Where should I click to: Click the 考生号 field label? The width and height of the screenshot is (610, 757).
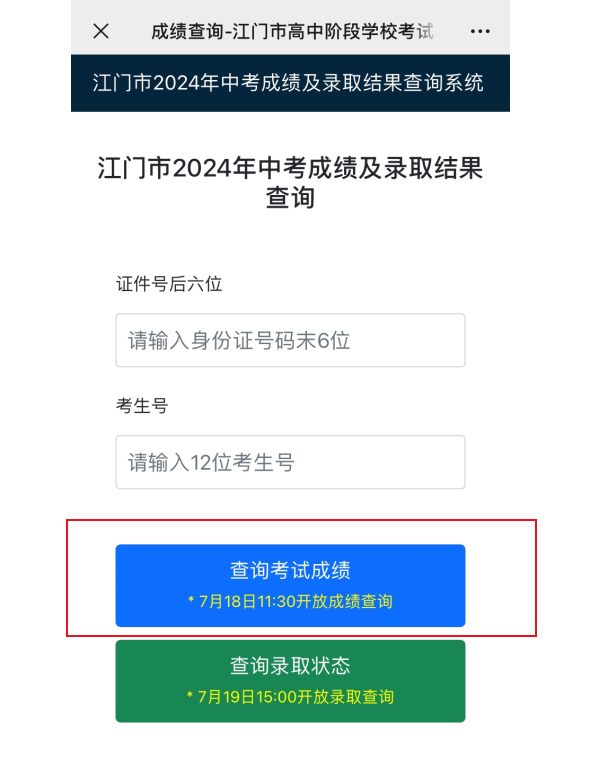click(x=142, y=406)
